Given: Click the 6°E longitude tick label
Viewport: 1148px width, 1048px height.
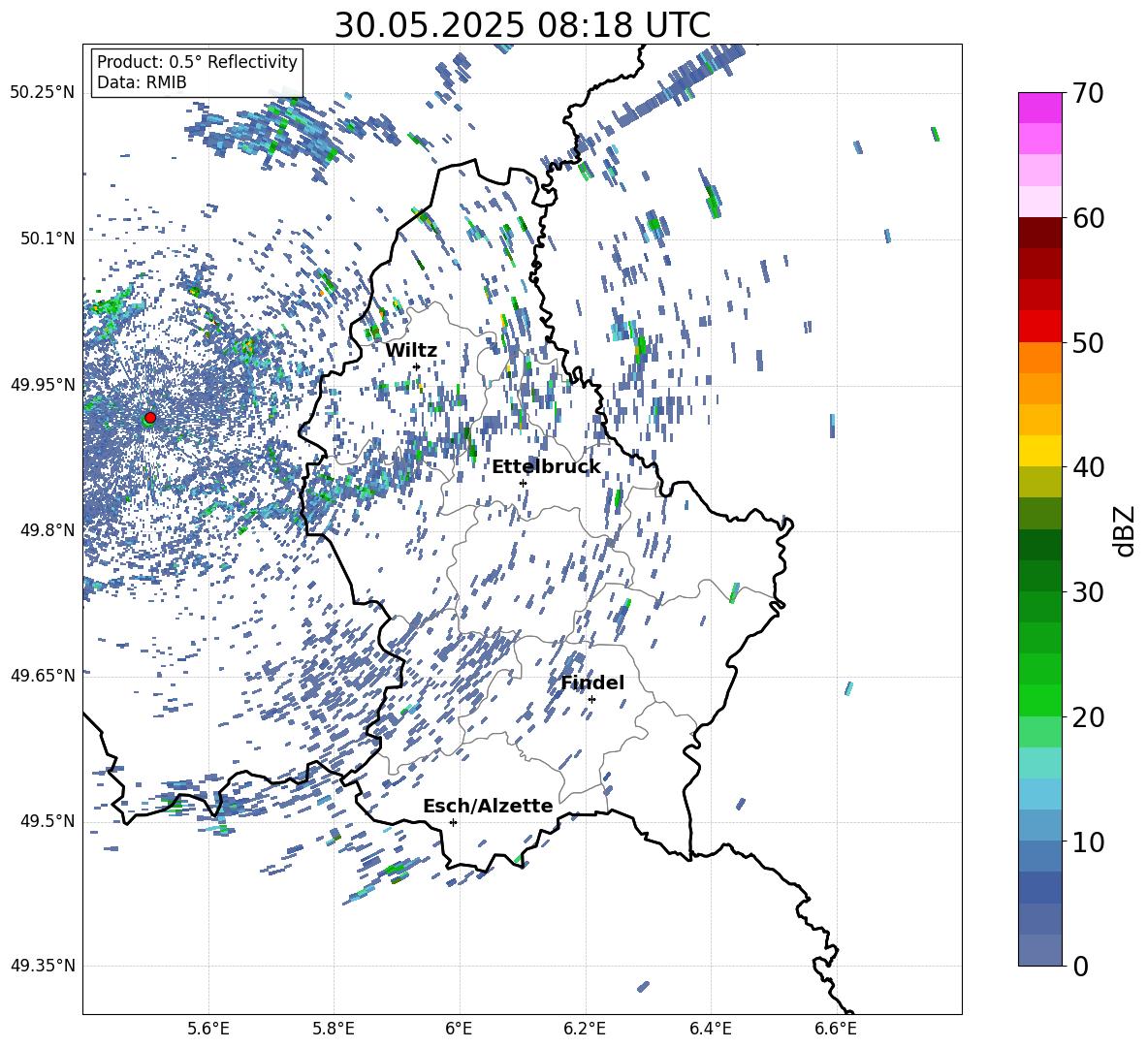Looking at the screenshot, I should (459, 1029).
